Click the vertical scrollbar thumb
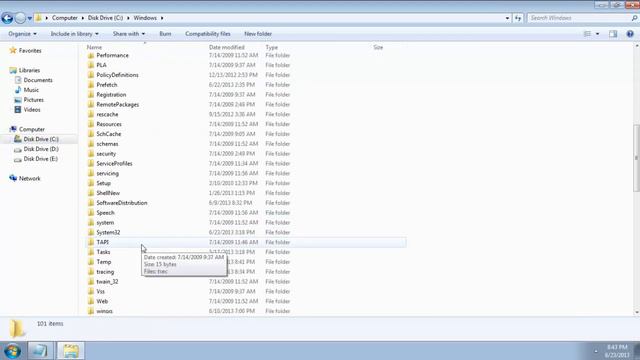This screenshot has width=640, height=360. pos(636,158)
